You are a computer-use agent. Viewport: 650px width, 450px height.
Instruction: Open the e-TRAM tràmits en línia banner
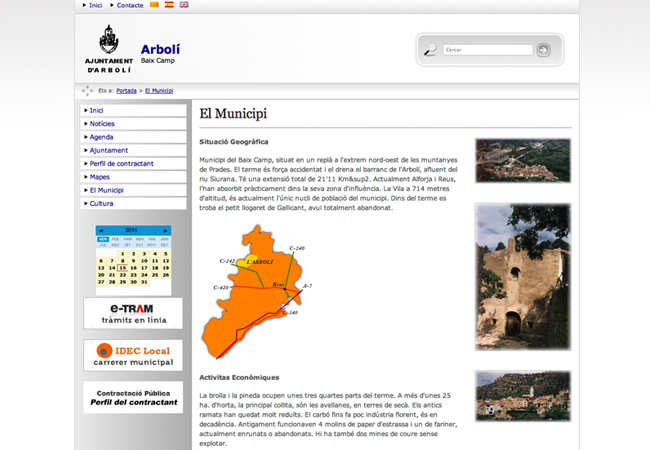coord(133,313)
